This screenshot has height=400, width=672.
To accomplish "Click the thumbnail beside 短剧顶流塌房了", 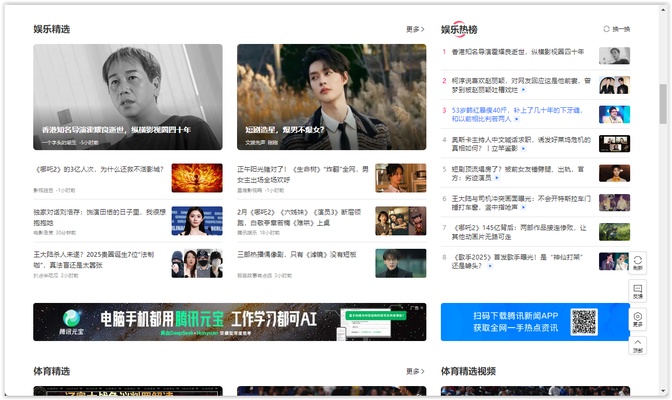I will coord(614,173).
